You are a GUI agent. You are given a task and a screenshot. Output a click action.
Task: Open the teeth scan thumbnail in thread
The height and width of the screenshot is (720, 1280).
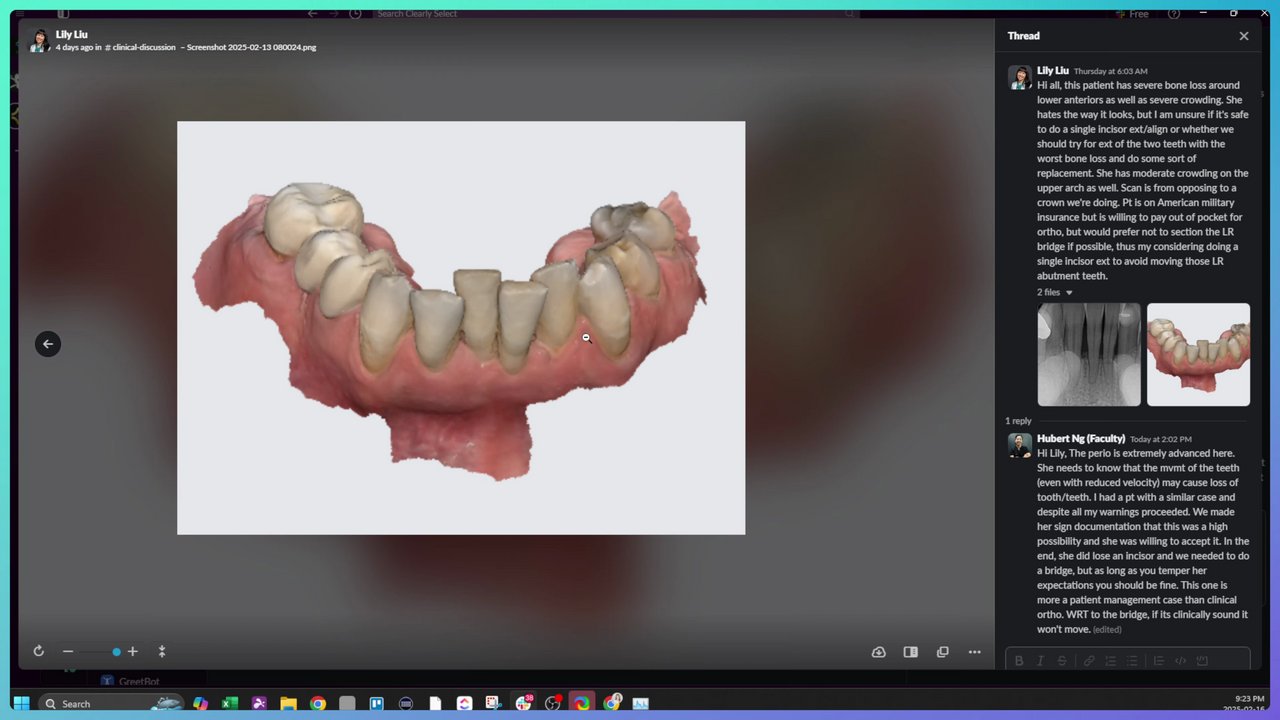(1198, 355)
